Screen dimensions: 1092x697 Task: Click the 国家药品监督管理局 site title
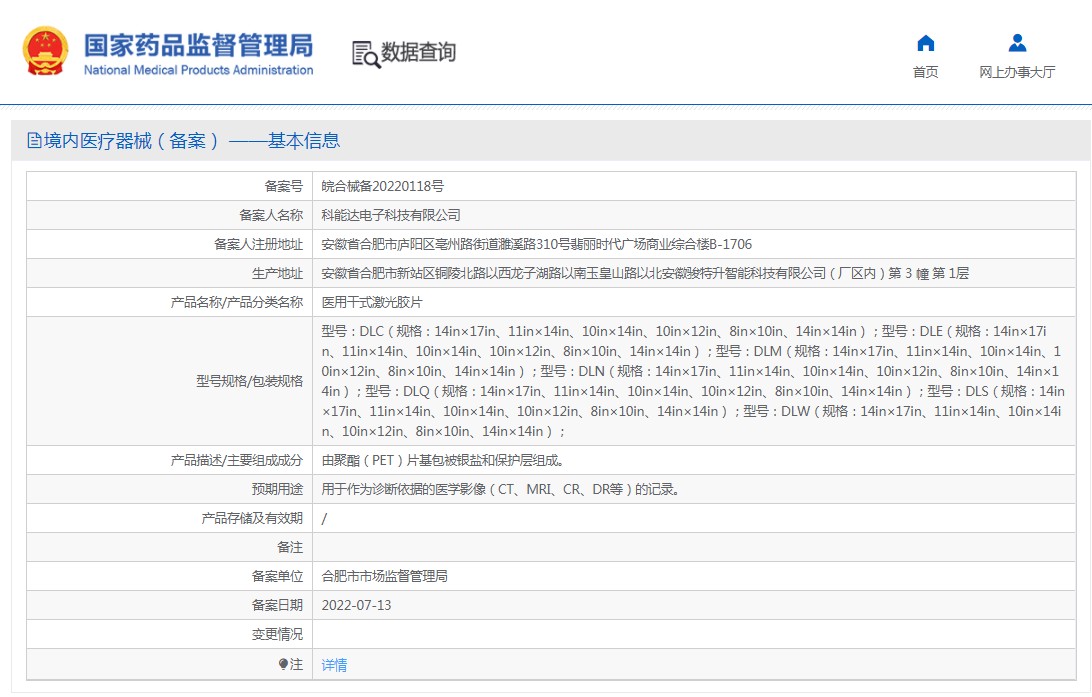[198, 44]
